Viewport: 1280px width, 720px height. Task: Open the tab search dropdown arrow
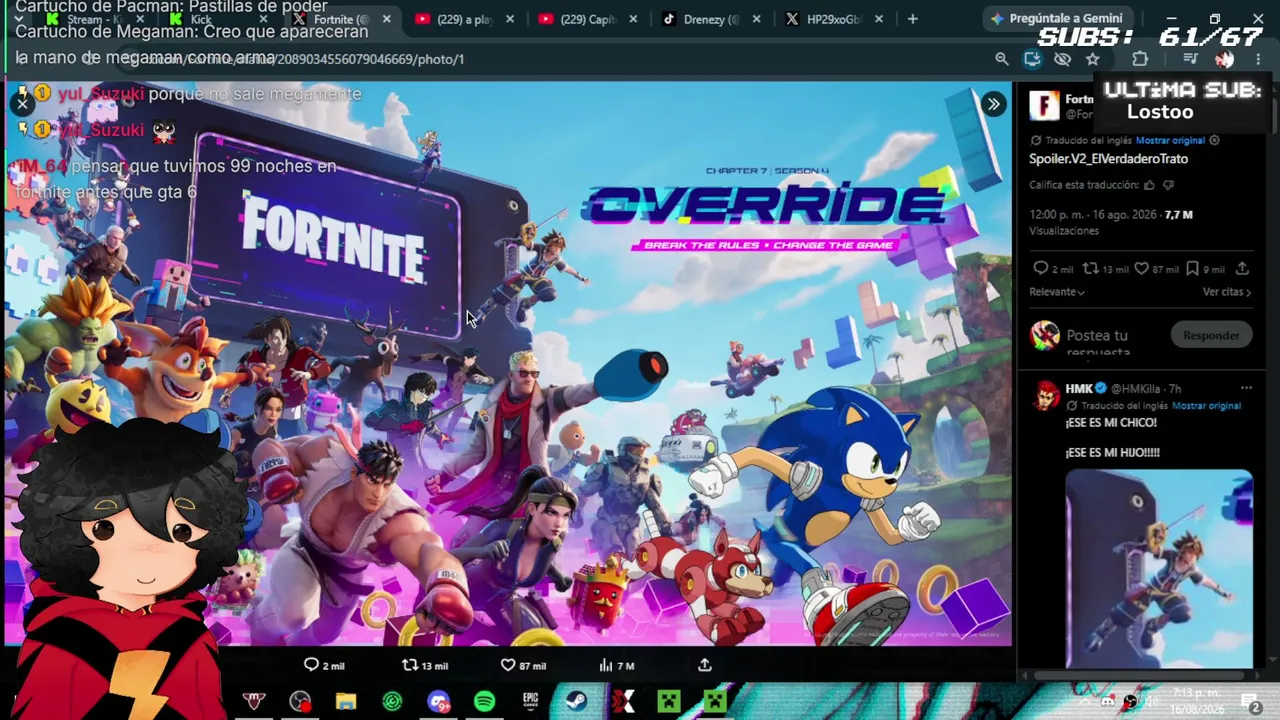19,19
